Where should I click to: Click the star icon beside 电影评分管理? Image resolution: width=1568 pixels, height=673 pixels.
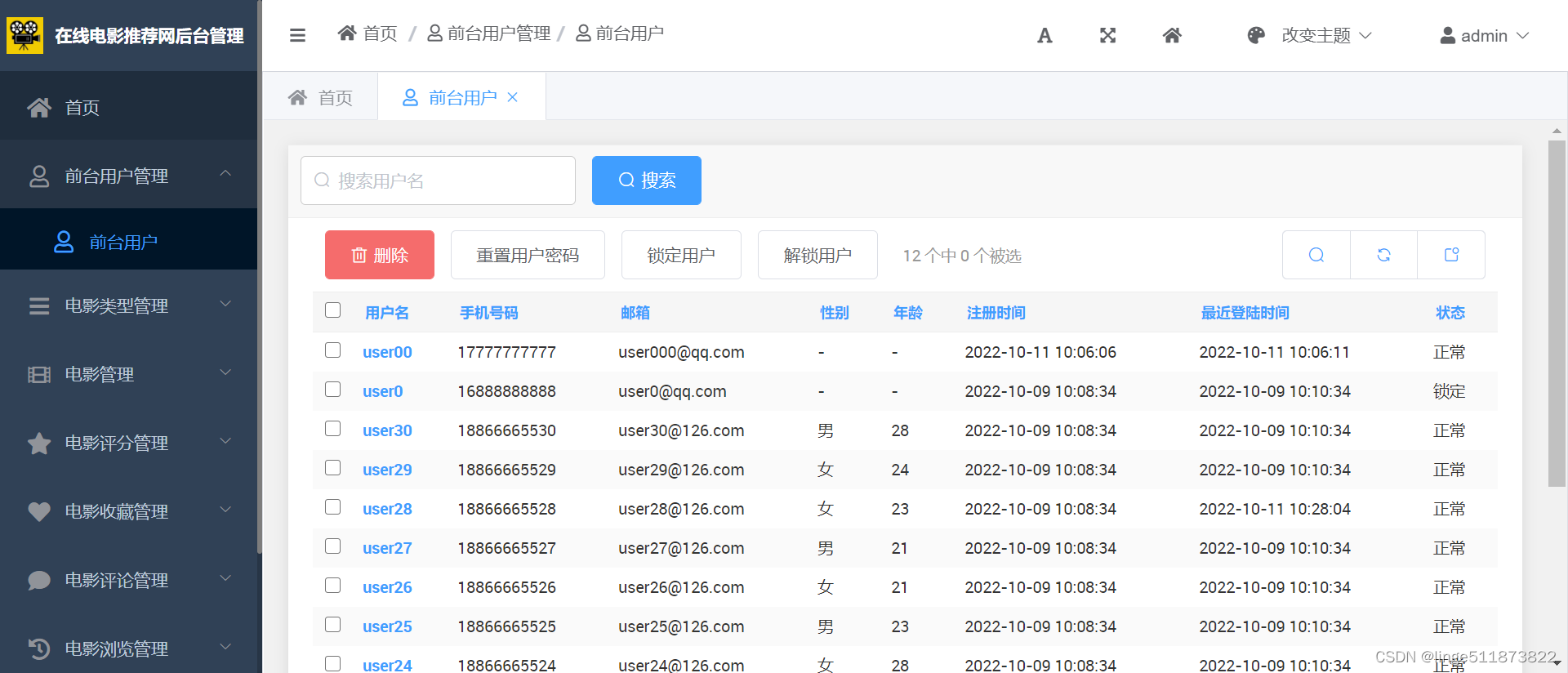pyautogui.click(x=39, y=443)
